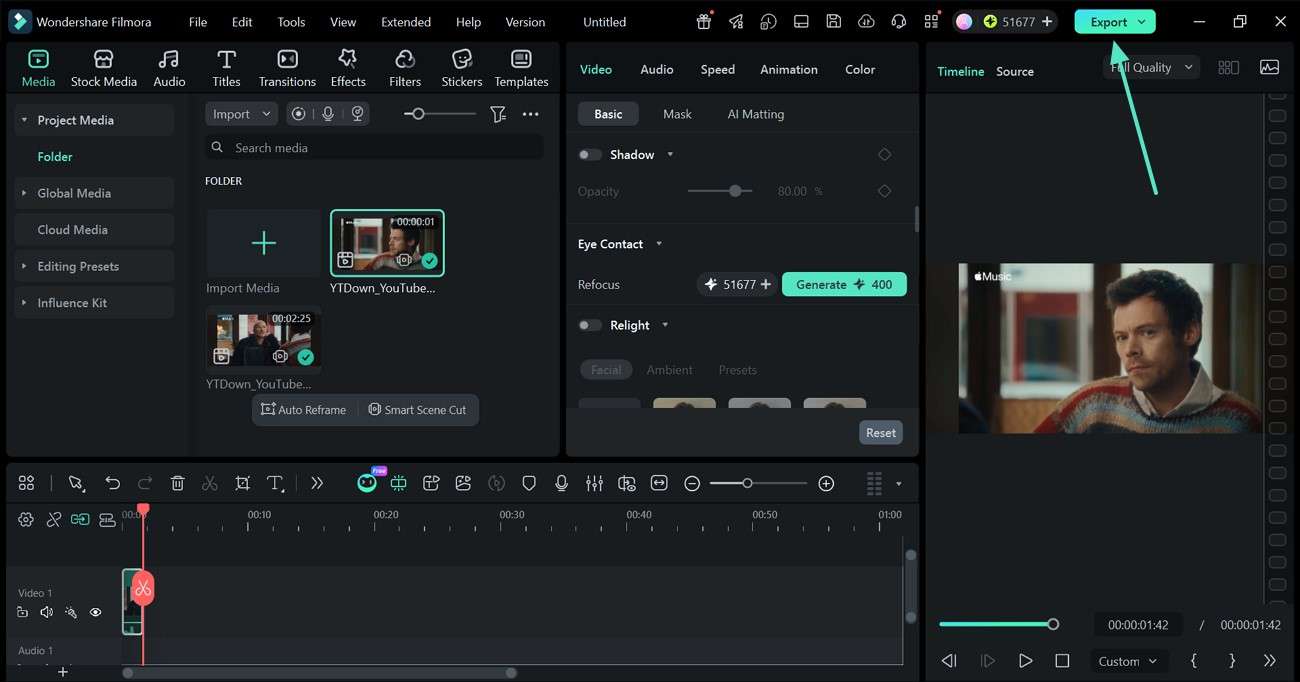Open the Effects tab

click(x=348, y=68)
